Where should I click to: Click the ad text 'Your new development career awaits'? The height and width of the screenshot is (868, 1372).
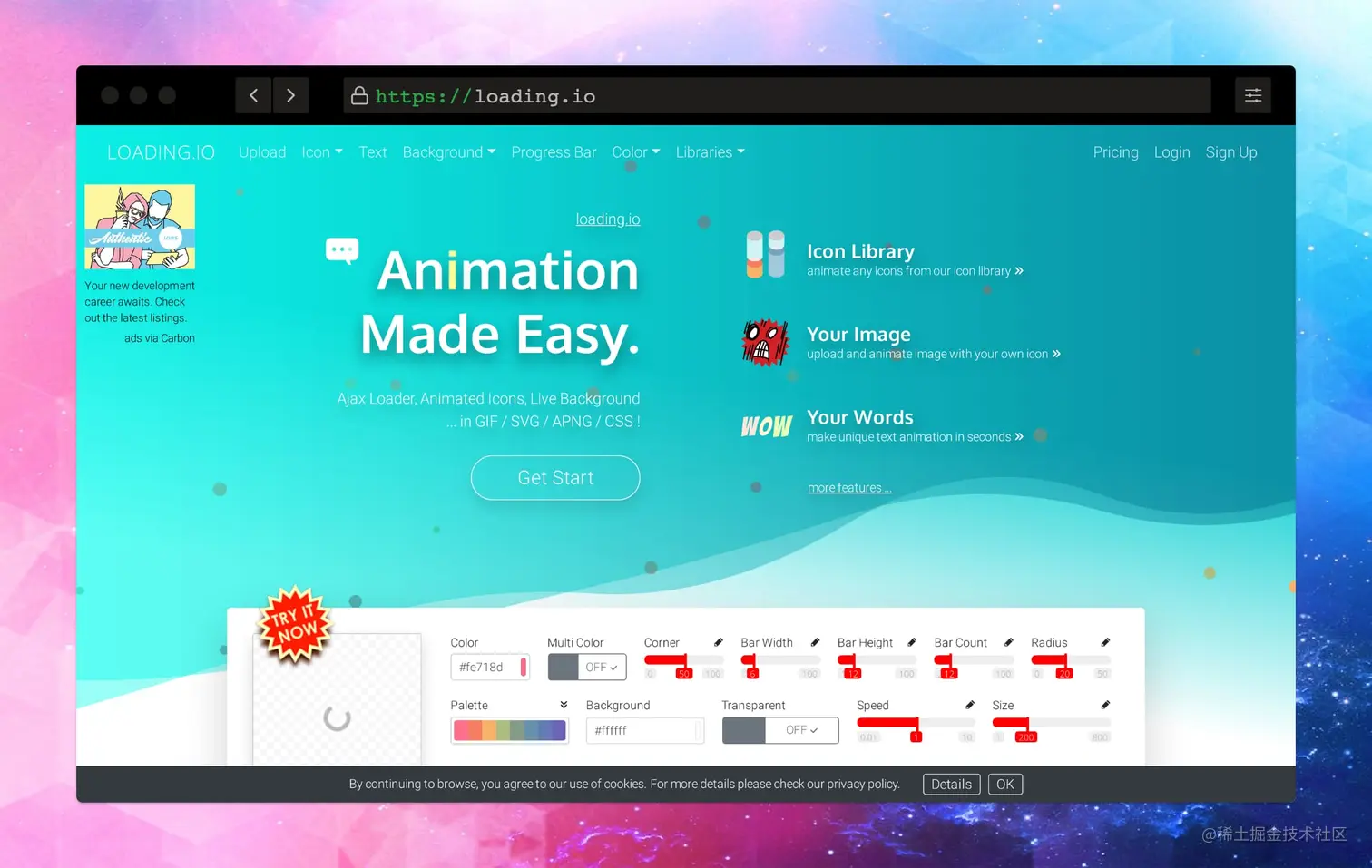[140, 302]
